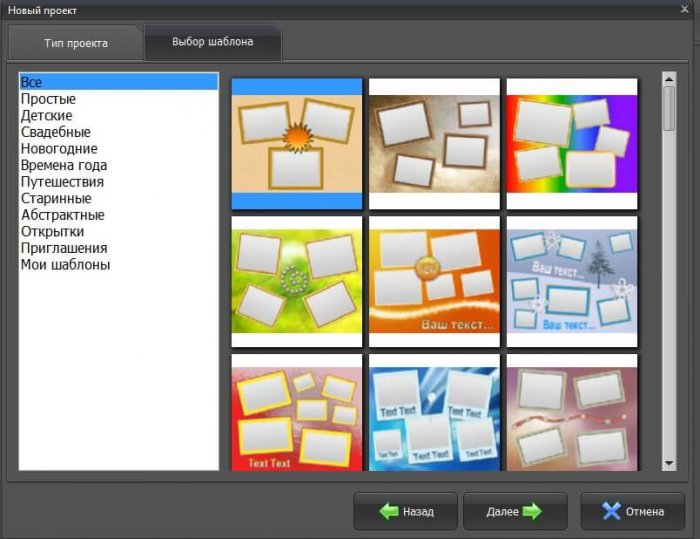The height and width of the screenshot is (539, 700).
Task: Pick the Новогодние category
Action: [59, 149]
